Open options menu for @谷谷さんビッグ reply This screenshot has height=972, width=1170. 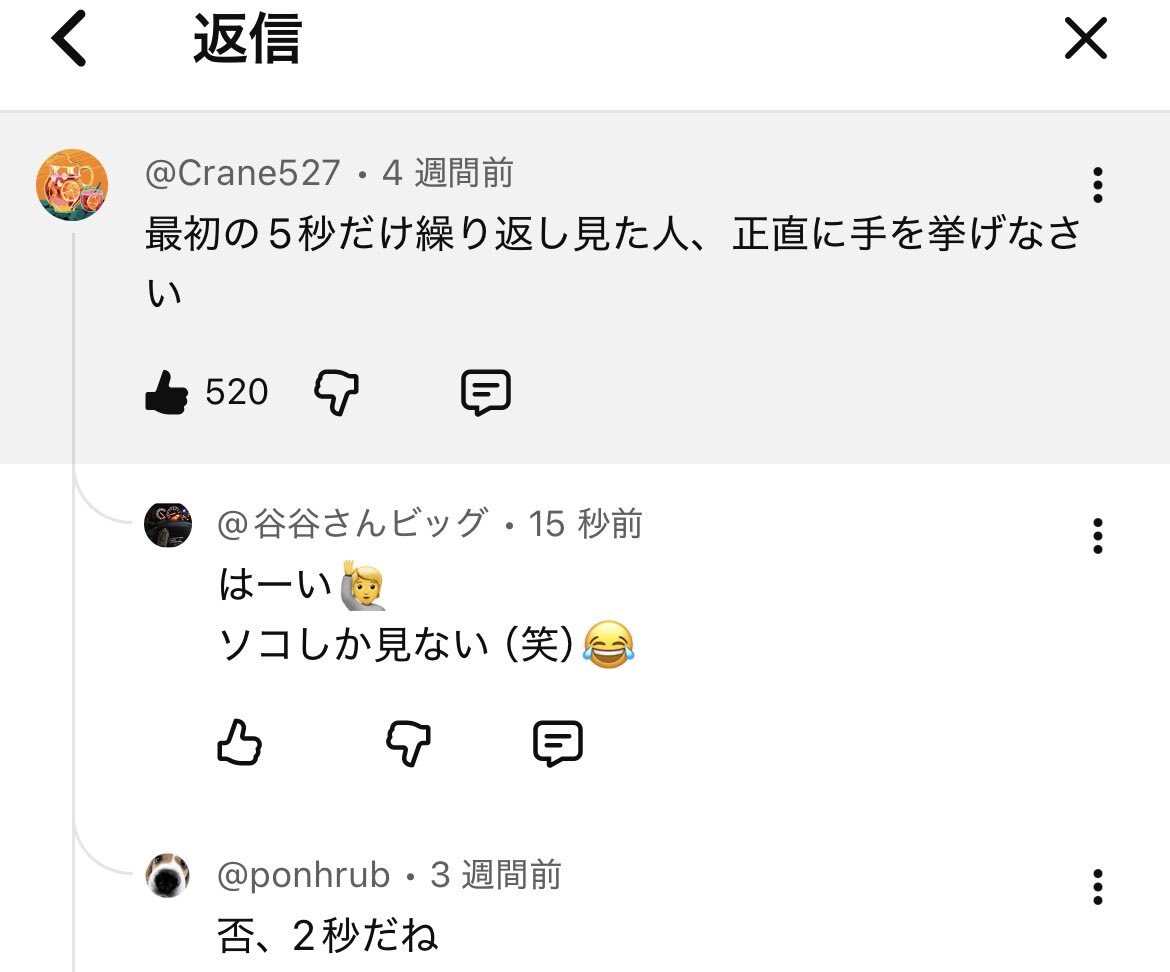pyautogui.click(x=1097, y=536)
